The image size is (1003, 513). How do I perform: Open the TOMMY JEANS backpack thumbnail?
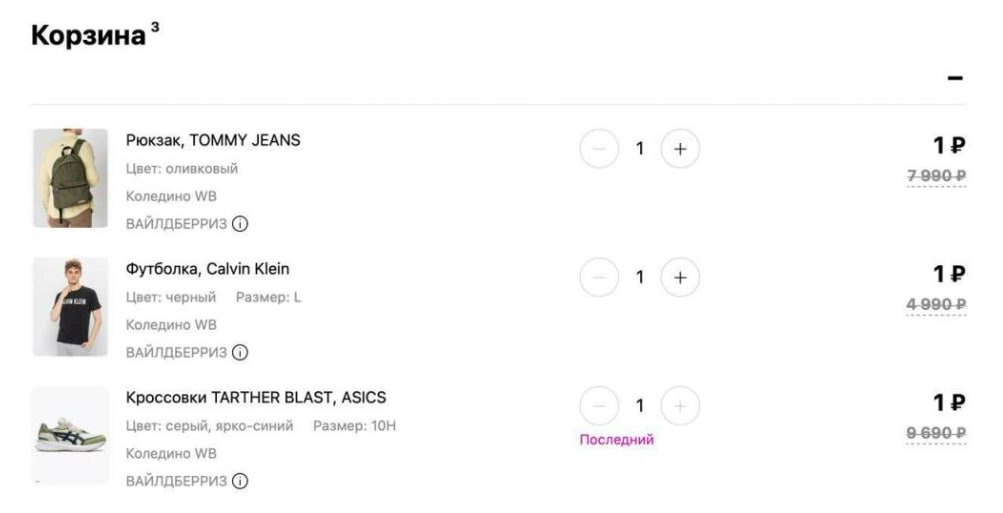click(x=70, y=178)
